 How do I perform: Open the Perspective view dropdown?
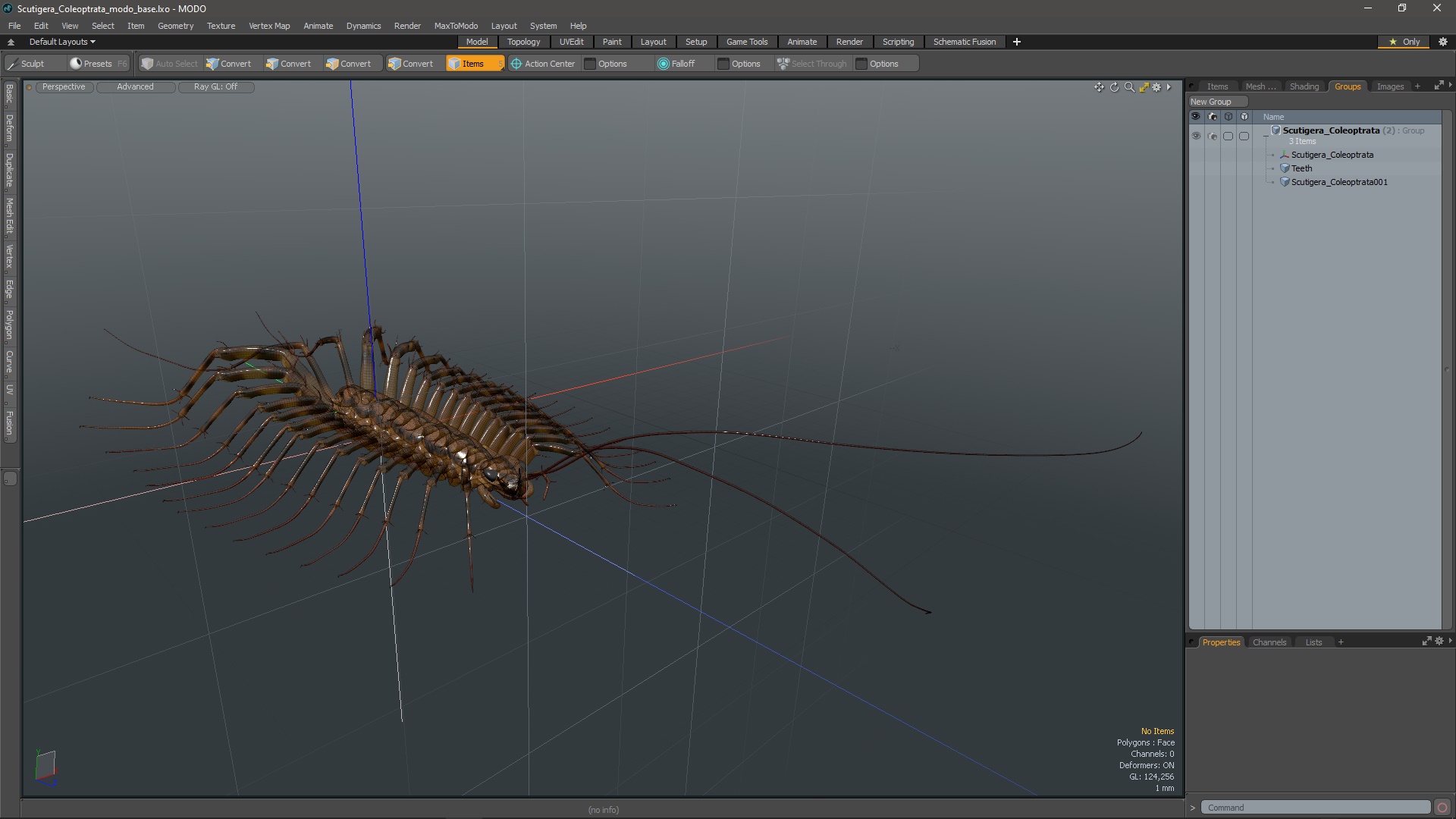(64, 86)
